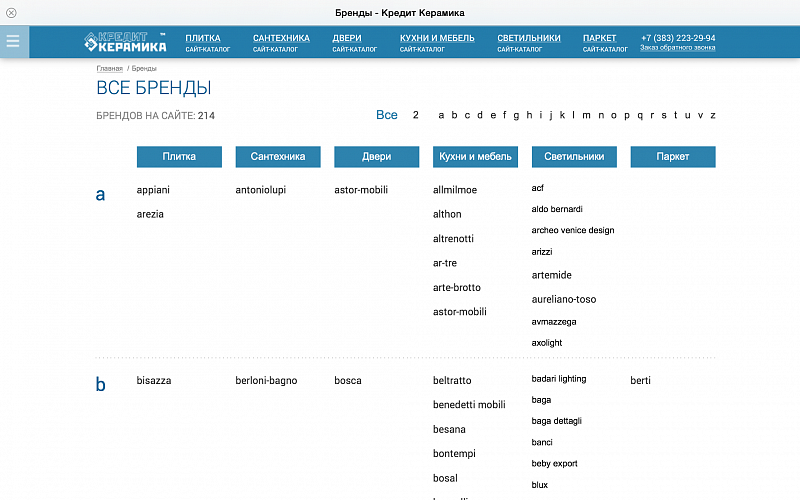Screen dimensions: 800x500
Task: Filter brands by letter c
Action: [x=467, y=115]
